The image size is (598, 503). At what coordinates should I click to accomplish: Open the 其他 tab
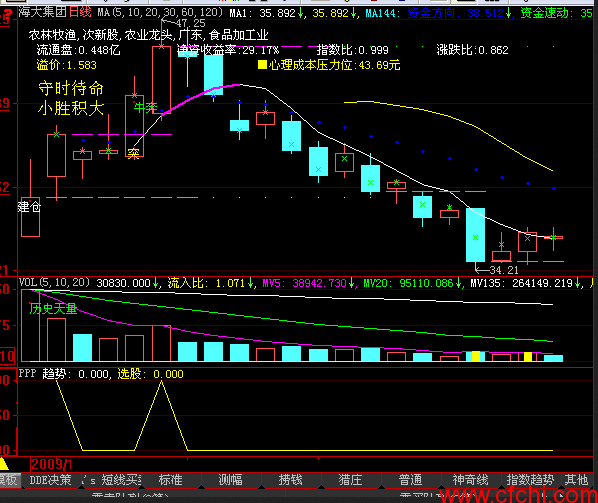[x=577, y=480]
